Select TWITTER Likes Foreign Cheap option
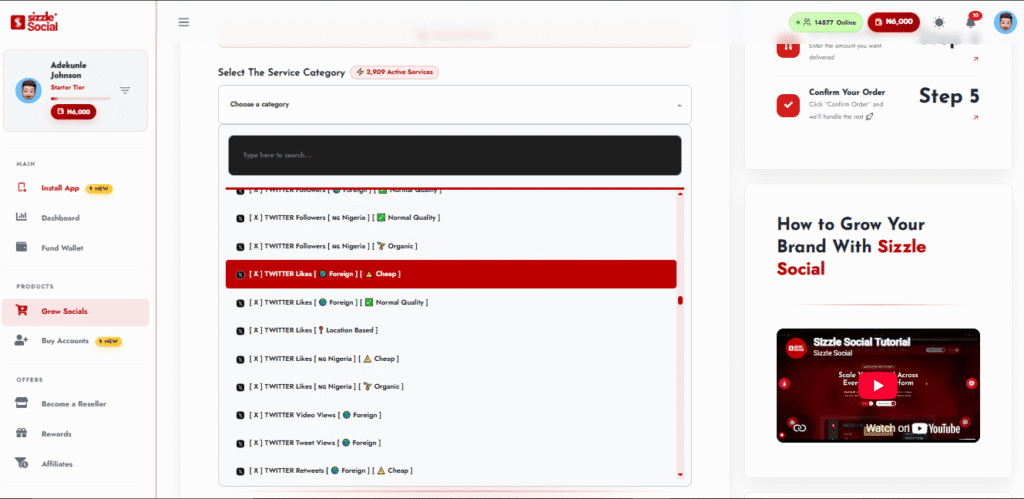Image resolution: width=1024 pixels, height=499 pixels. [x=451, y=274]
